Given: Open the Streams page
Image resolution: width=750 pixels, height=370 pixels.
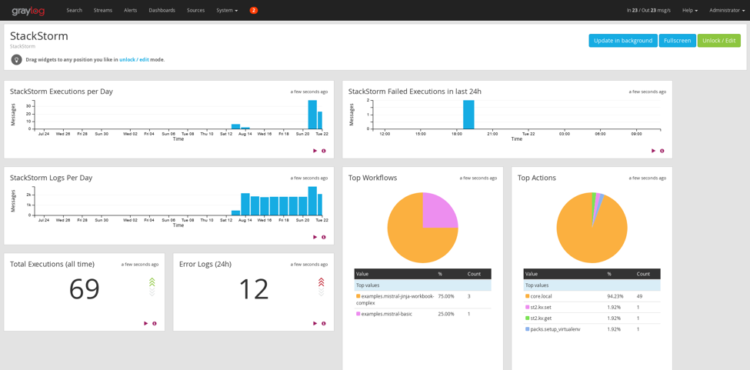Looking at the screenshot, I should (x=103, y=10).
